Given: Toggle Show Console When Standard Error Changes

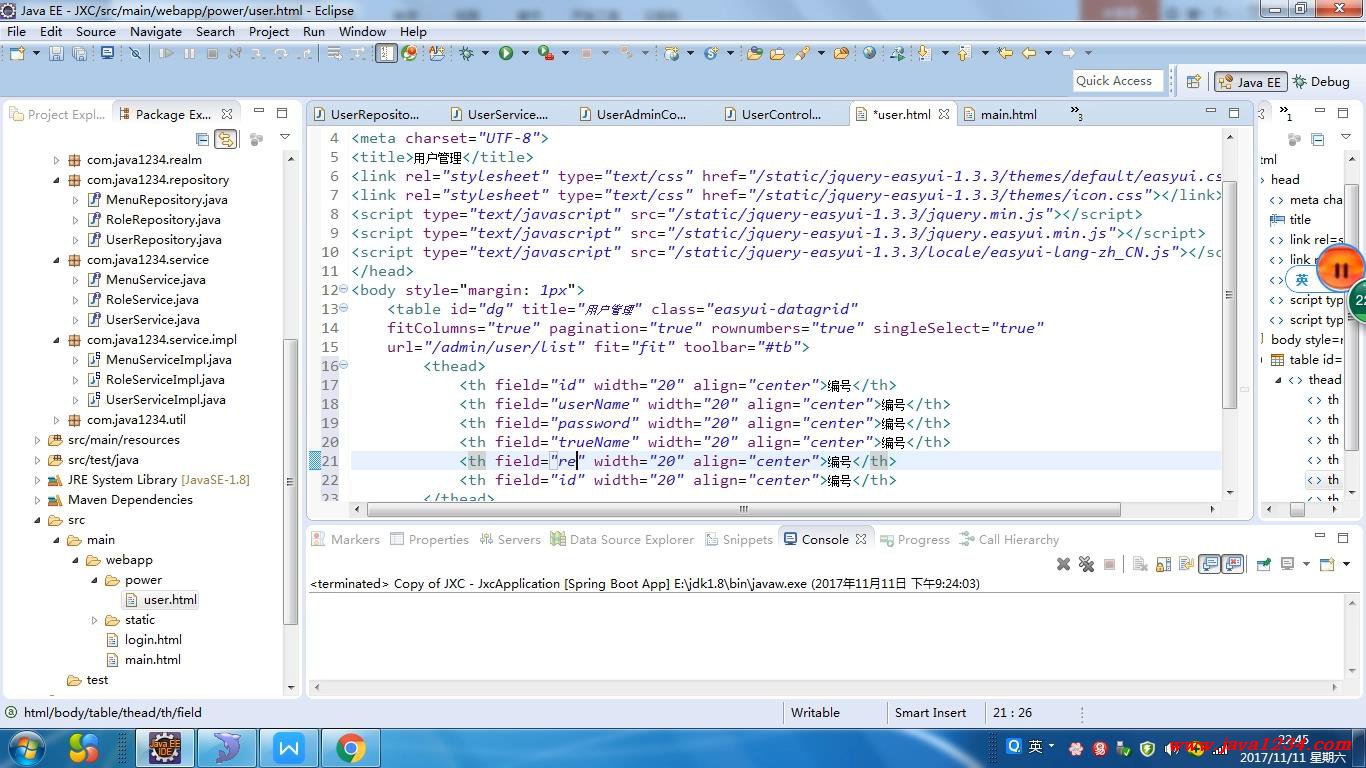Looking at the screenshot, I should point(1233,564).
